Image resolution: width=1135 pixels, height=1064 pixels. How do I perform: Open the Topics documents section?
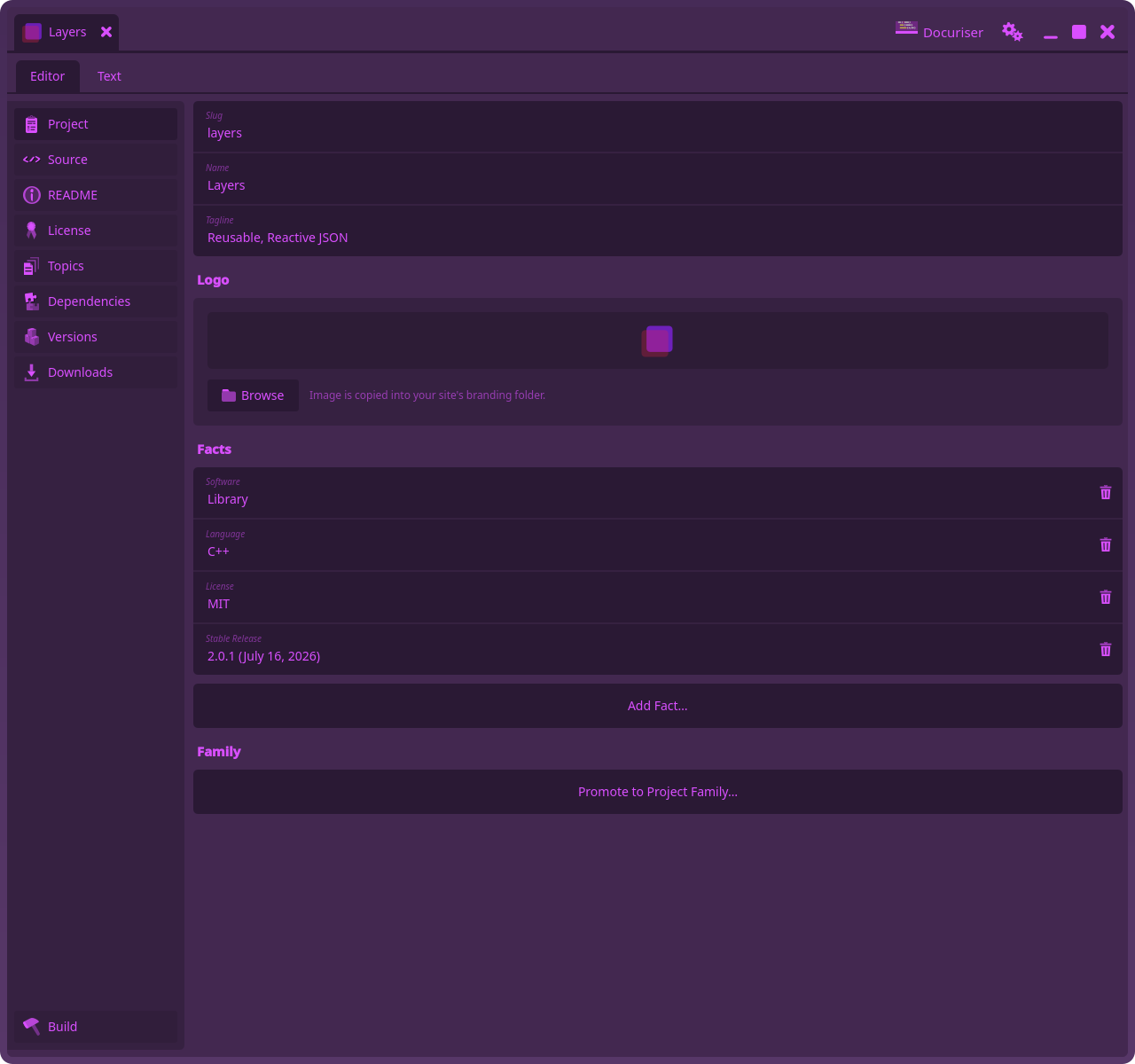[x=96, y=266]
